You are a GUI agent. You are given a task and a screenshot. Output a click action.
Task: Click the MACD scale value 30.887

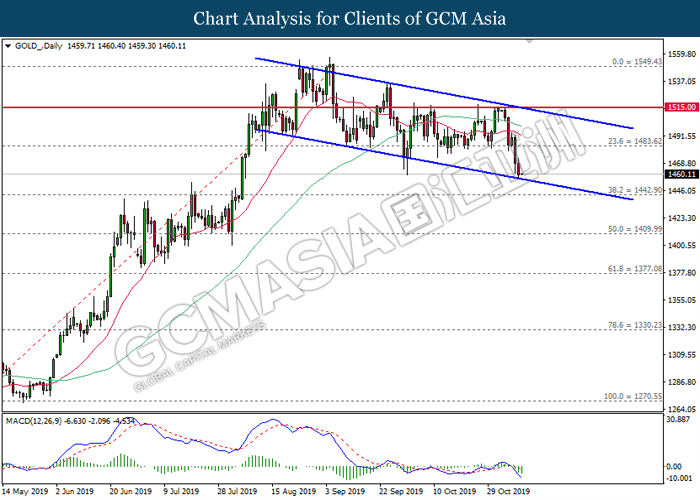[678, 419]
